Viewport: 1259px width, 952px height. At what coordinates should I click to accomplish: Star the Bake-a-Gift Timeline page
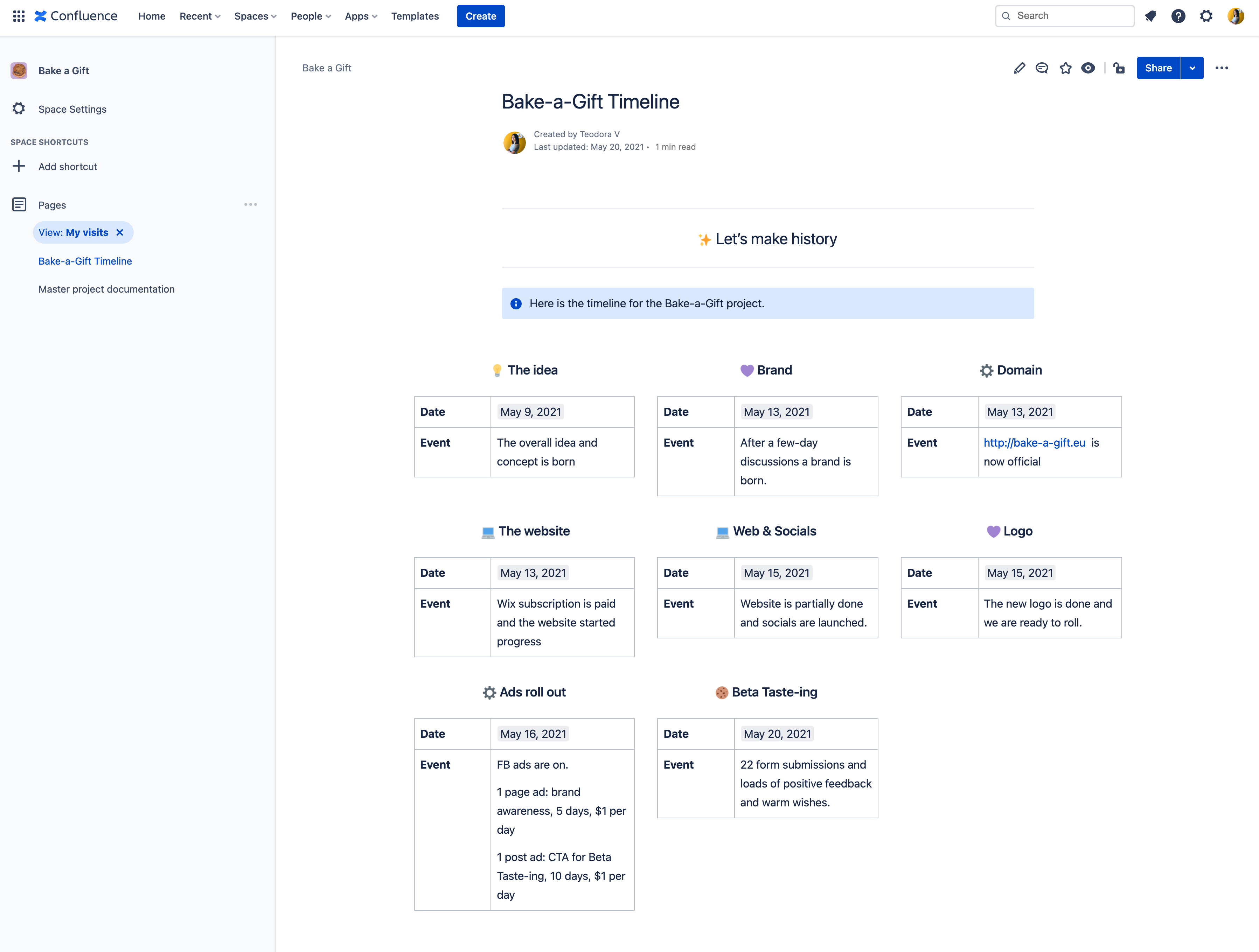[1065, 68]
